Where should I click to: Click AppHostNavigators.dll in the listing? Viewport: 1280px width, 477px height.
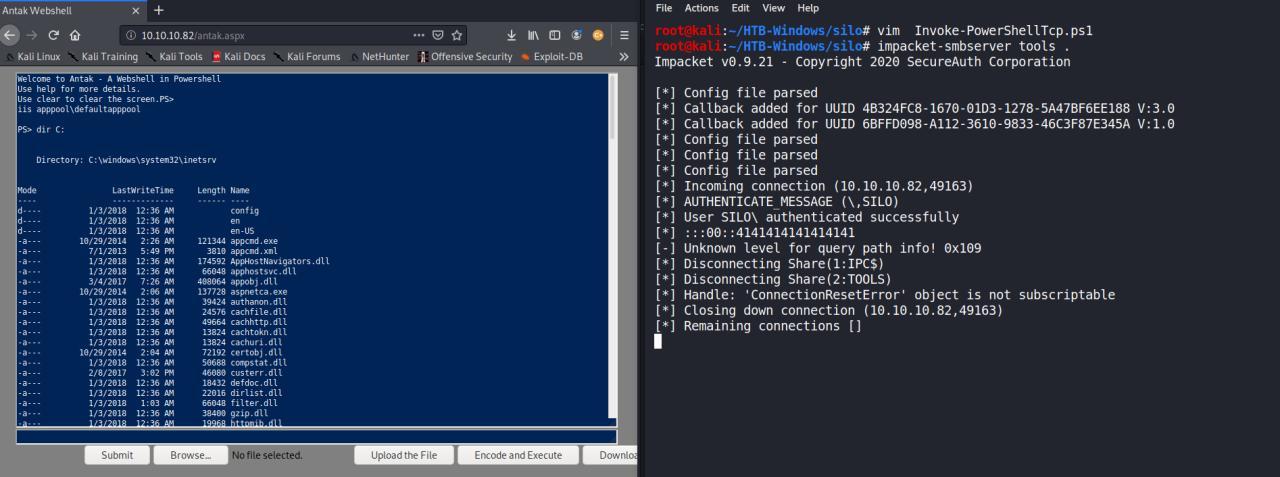(x=279, y=261)
